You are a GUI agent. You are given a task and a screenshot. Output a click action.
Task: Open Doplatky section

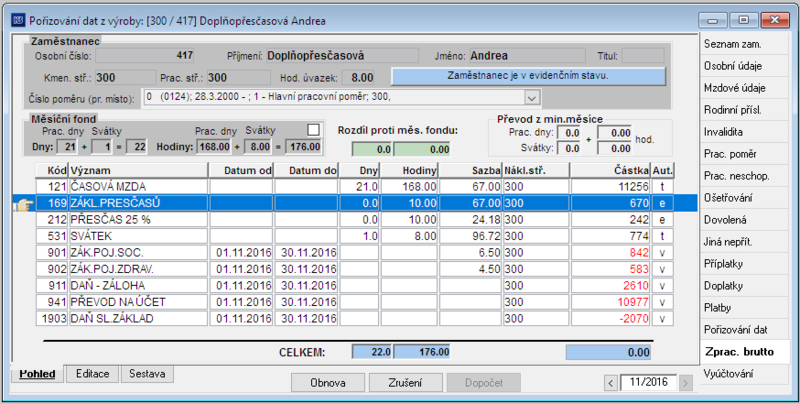pyautogui.click(x=744, y=286)
